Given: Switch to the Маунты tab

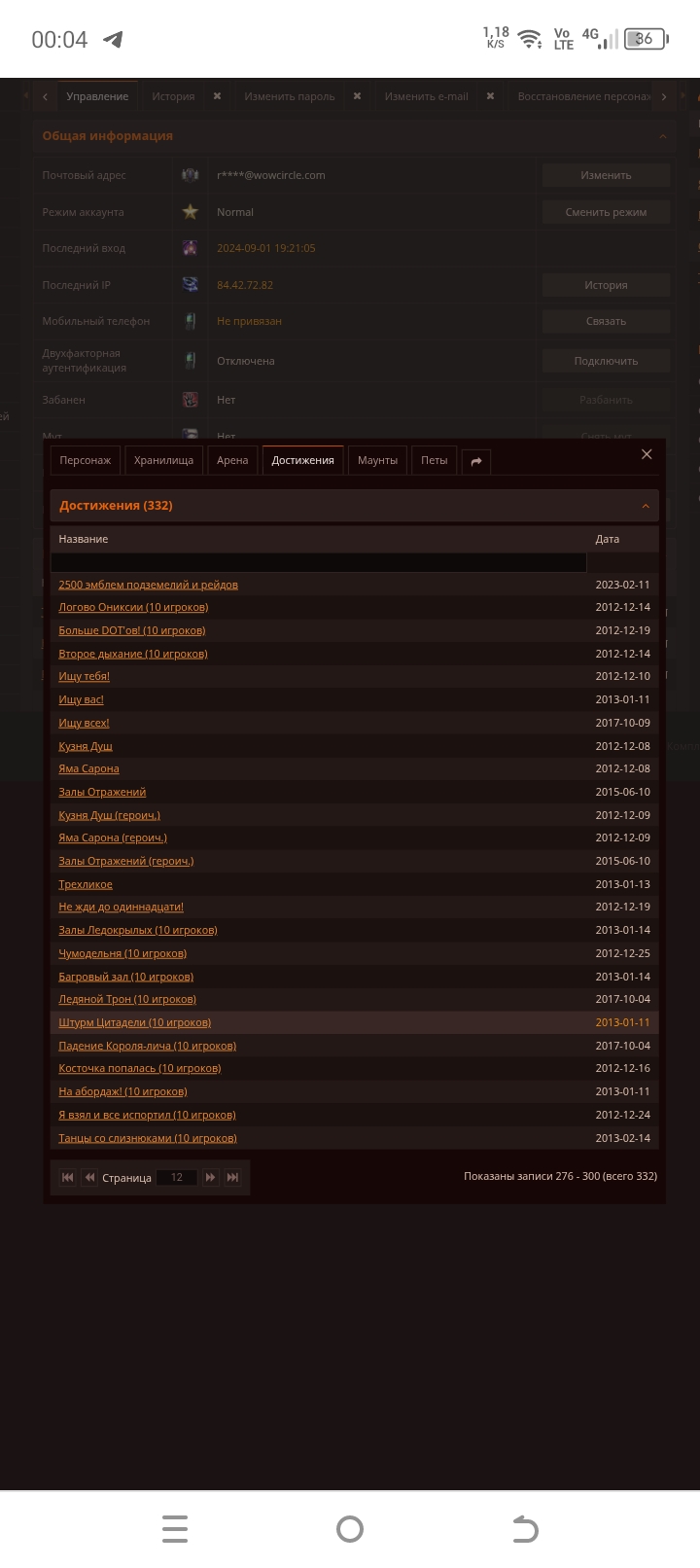Looking at the screenshot, I should click(x=377, y=460).
